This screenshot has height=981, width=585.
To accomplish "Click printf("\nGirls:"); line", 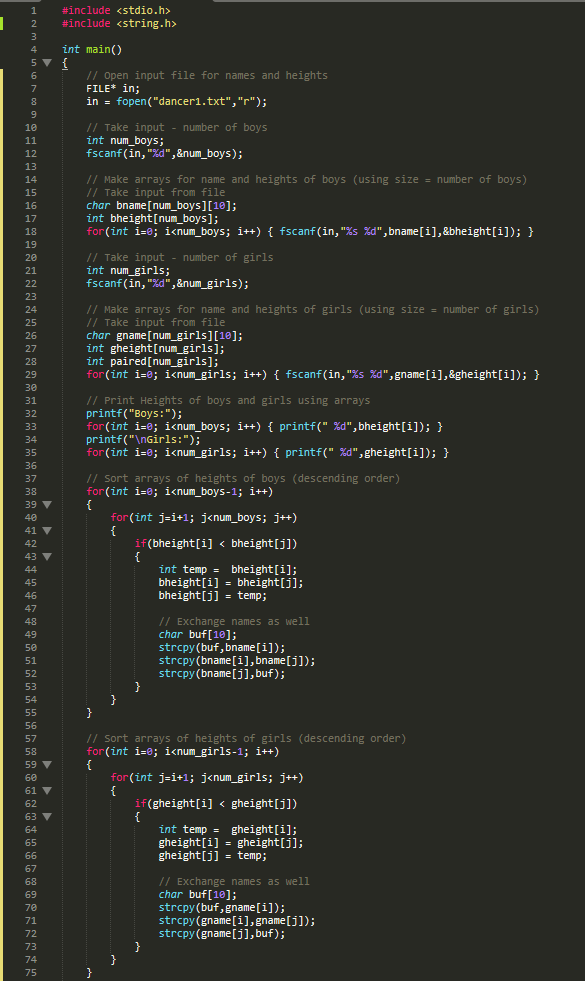I will (144, 440).
